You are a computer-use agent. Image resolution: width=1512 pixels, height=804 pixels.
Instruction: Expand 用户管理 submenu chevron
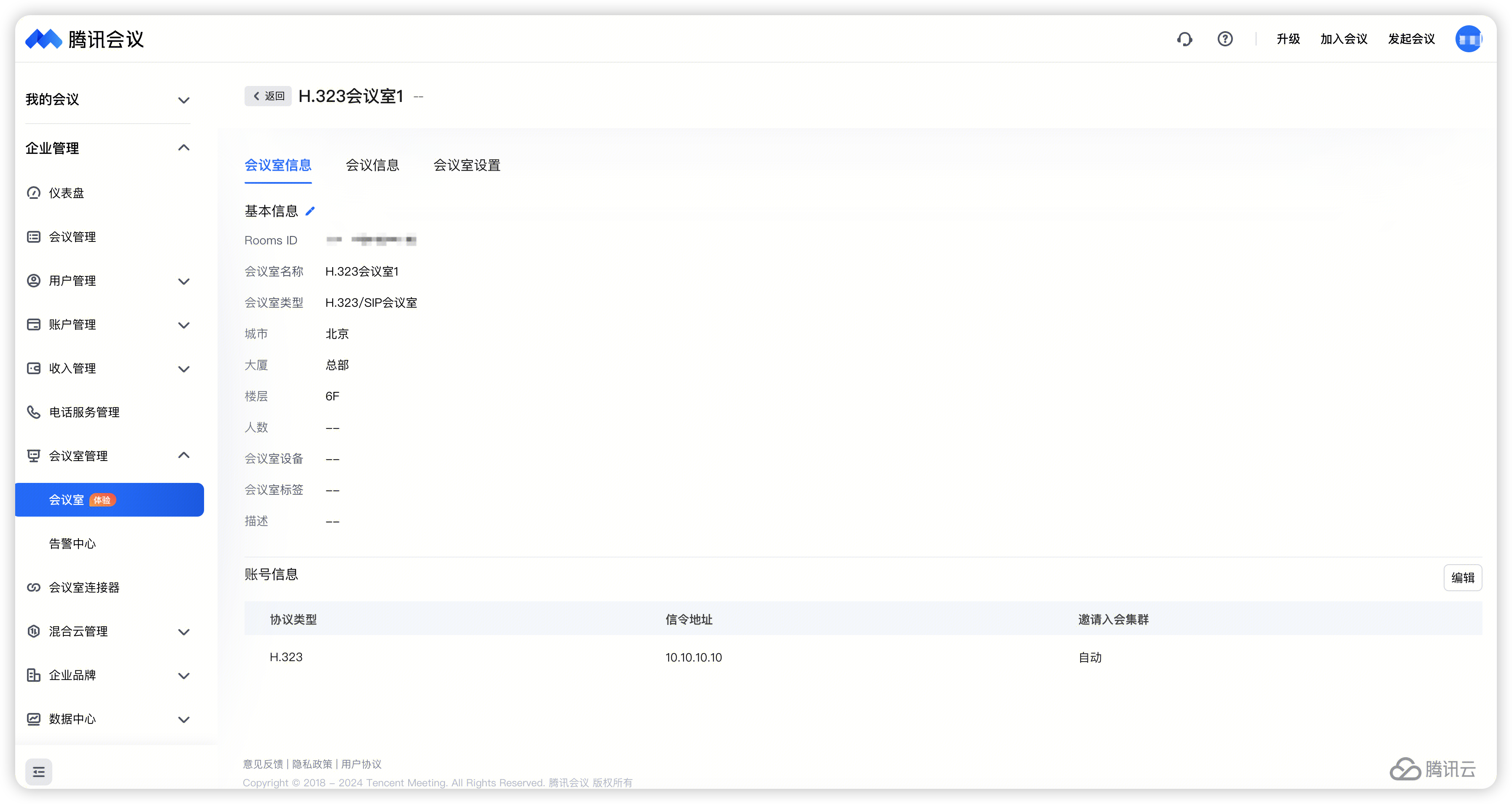[x=184, y=281]
